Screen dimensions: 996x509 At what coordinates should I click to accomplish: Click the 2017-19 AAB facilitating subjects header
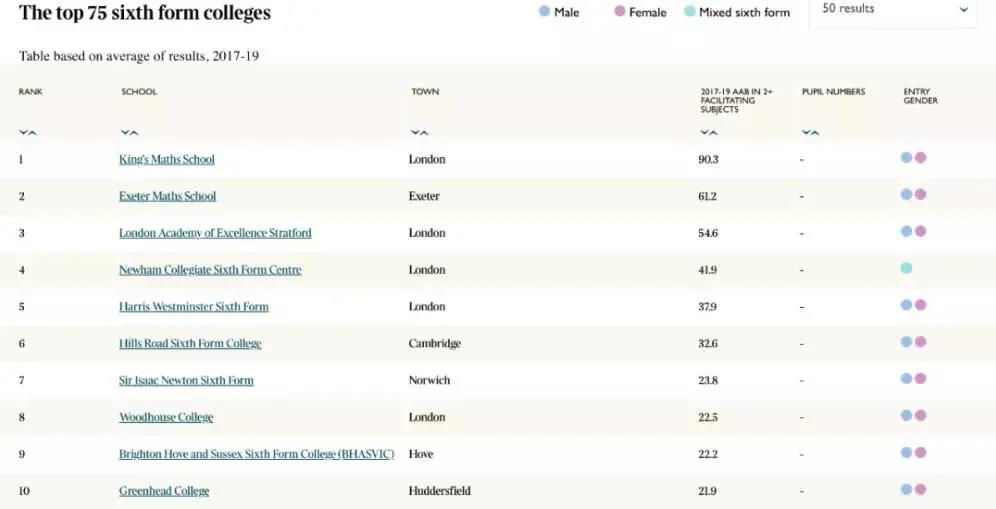737,100
